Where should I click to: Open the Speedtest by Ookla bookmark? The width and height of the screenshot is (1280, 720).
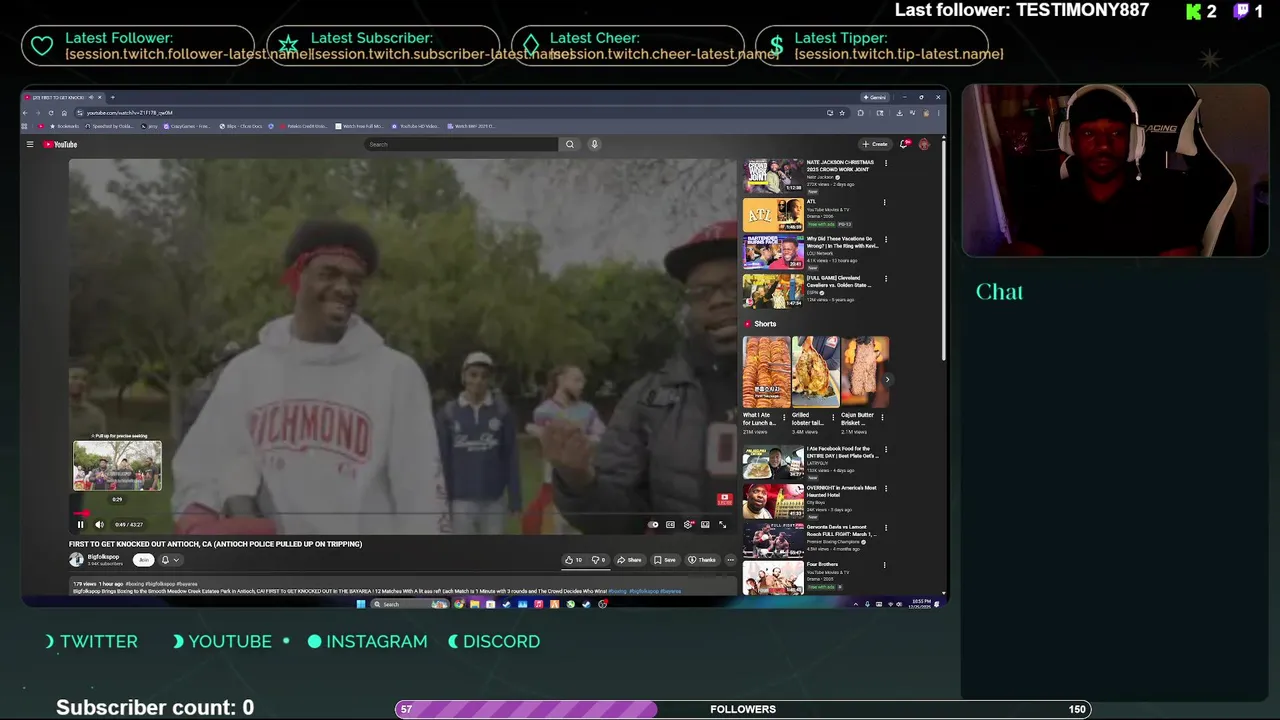(109, 126)
